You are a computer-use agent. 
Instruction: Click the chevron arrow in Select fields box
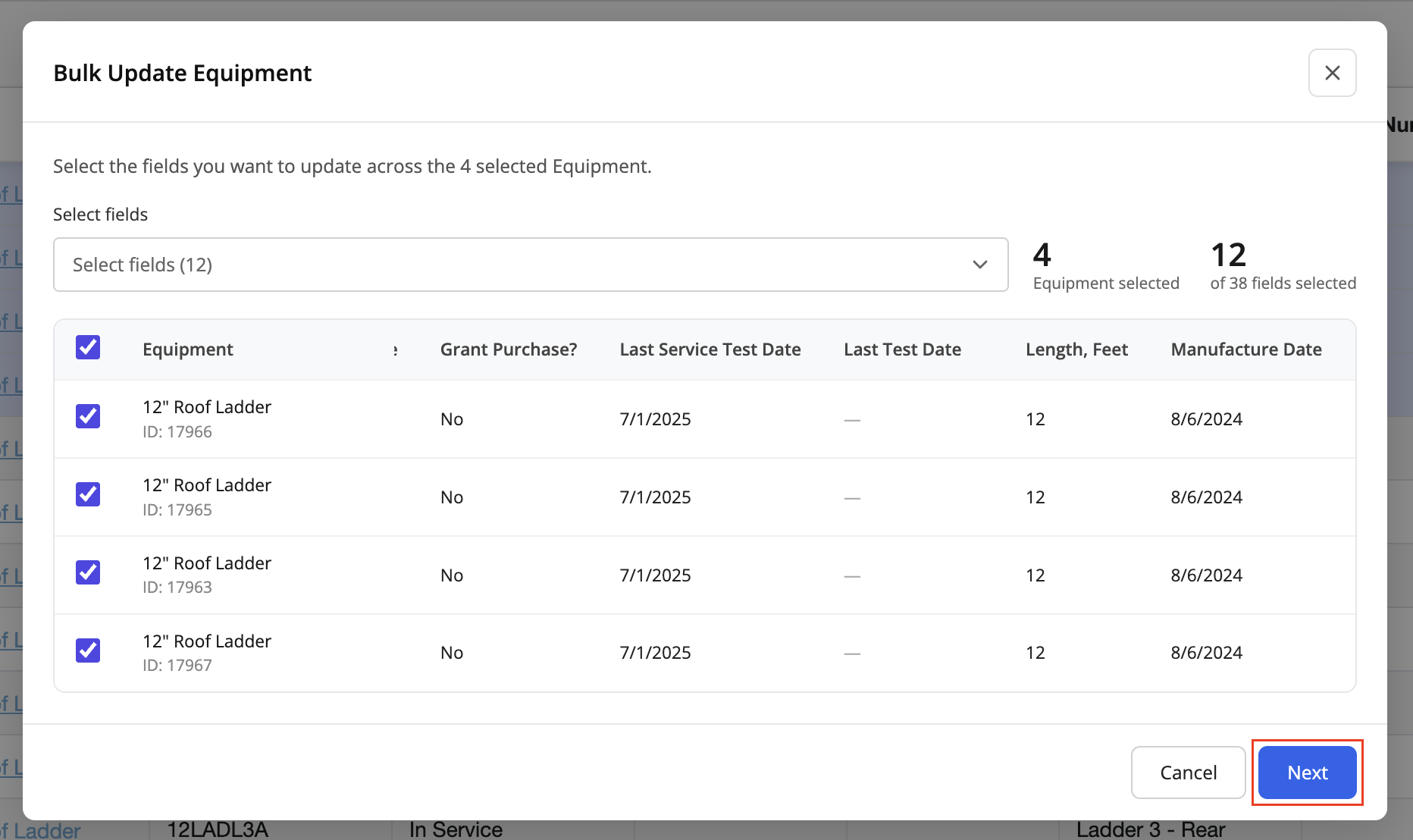[979, 265]
